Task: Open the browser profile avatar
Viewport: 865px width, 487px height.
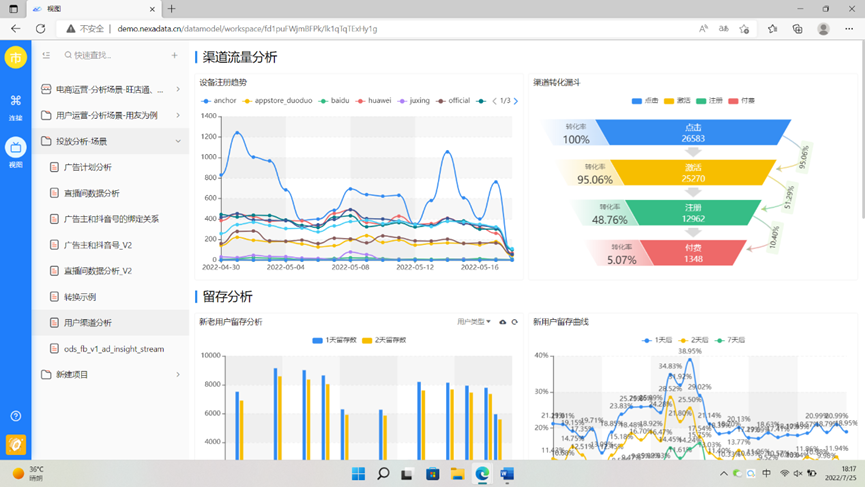Action: 823,29
